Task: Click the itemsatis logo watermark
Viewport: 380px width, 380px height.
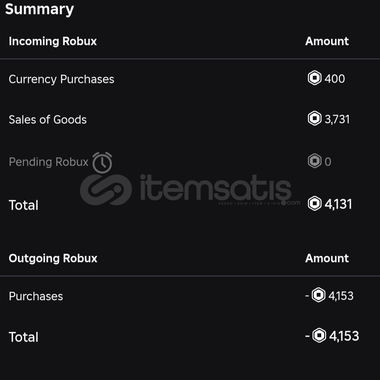Action: pos(190,190)
